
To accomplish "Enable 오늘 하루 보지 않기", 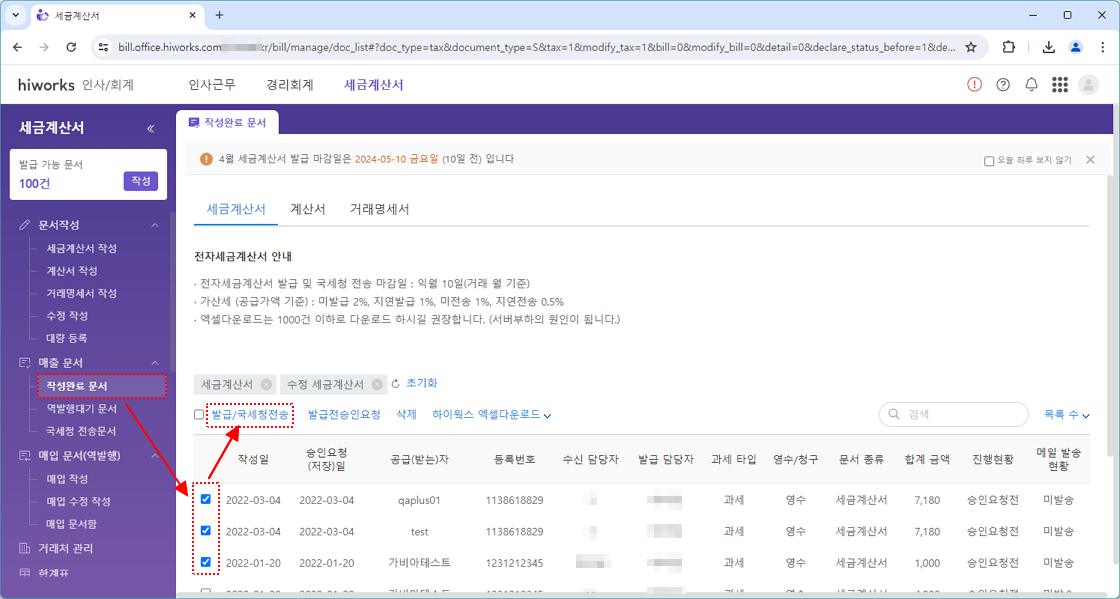I will [x=989, y=161].
